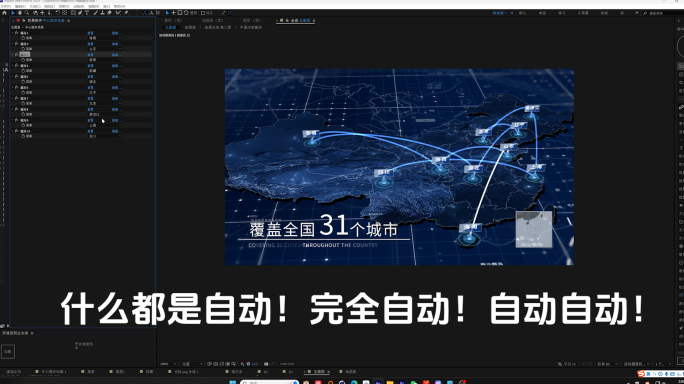
Task: Open the 主画面 timeline tab
Action: pyautogui.click(x=319, y=372)
